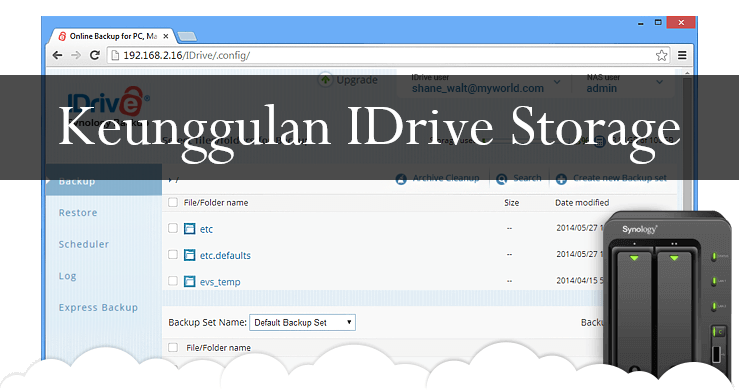Go back with the browser back arrow
Viewport: 739px width, 390px height.
point(57,55)
